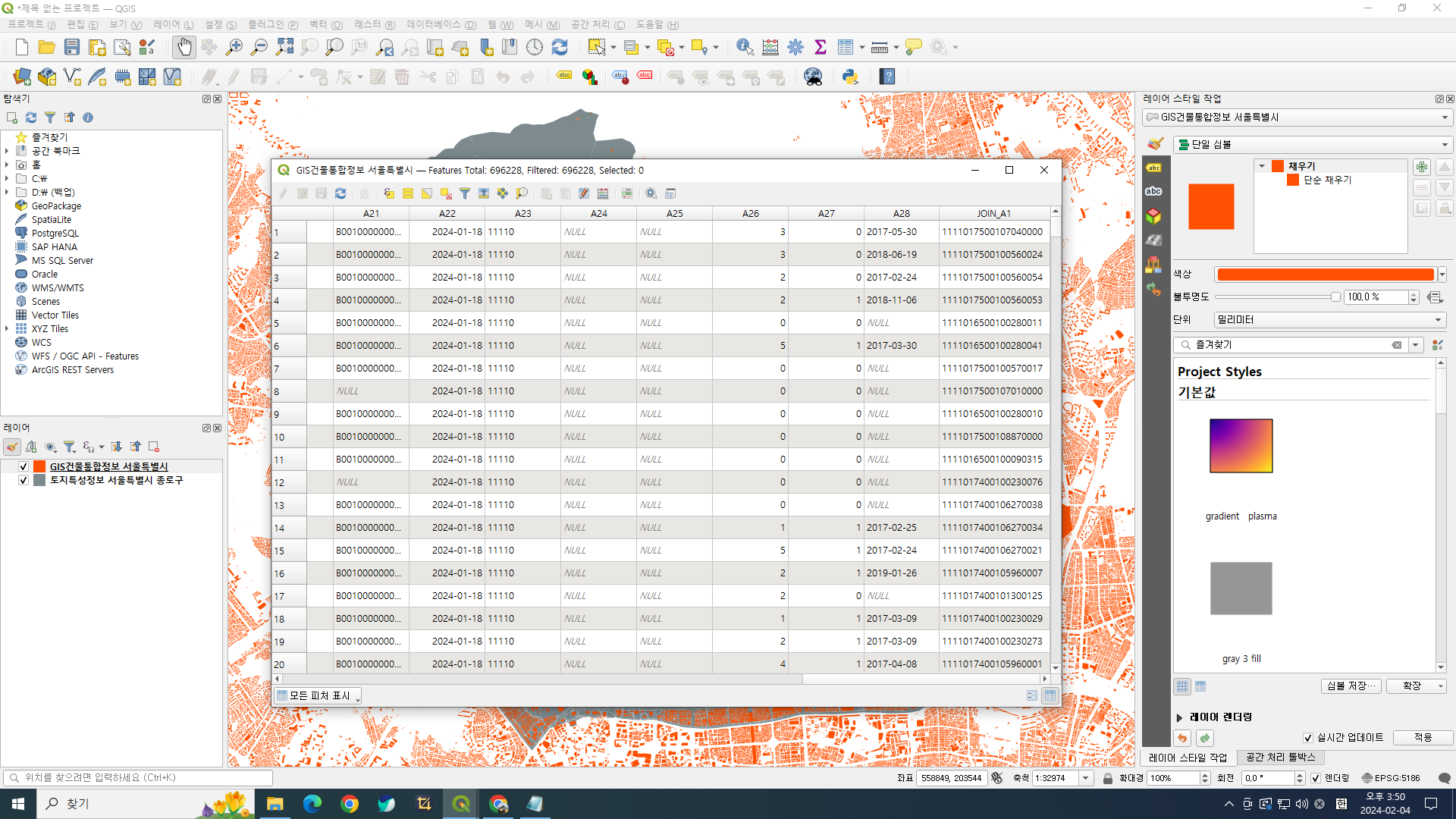Open the Python console icon
1456x819 pixels.
coord(850,77)
